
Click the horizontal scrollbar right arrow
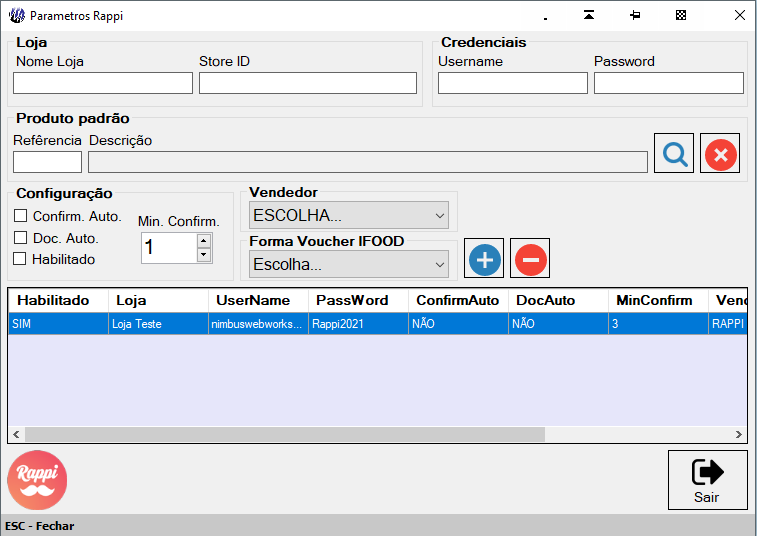(739, 434)
